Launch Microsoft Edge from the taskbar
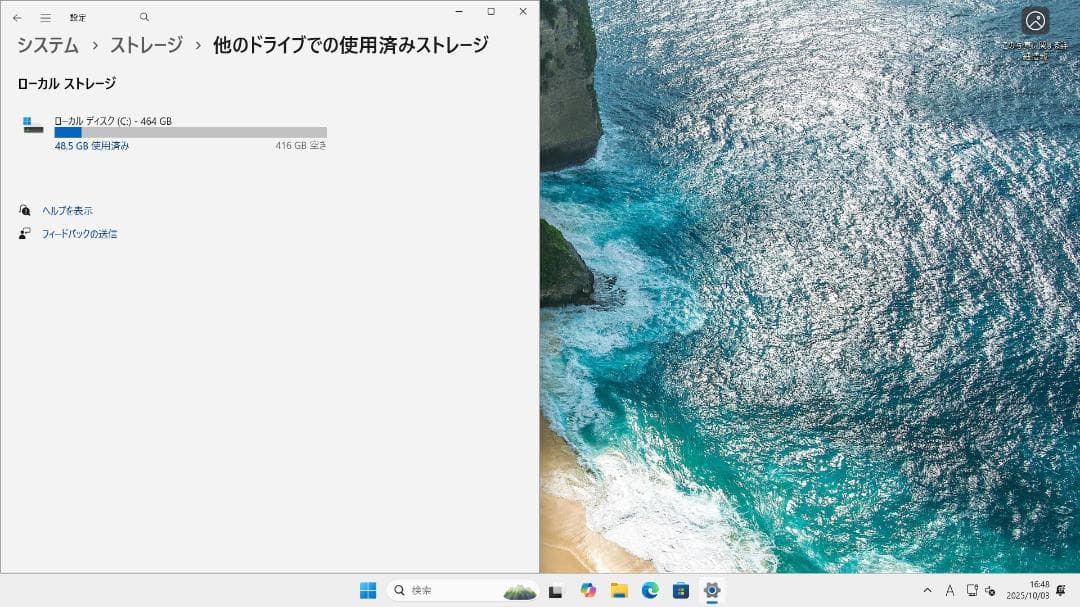Viewport: 1080px width, 607px height. point(649,590)
